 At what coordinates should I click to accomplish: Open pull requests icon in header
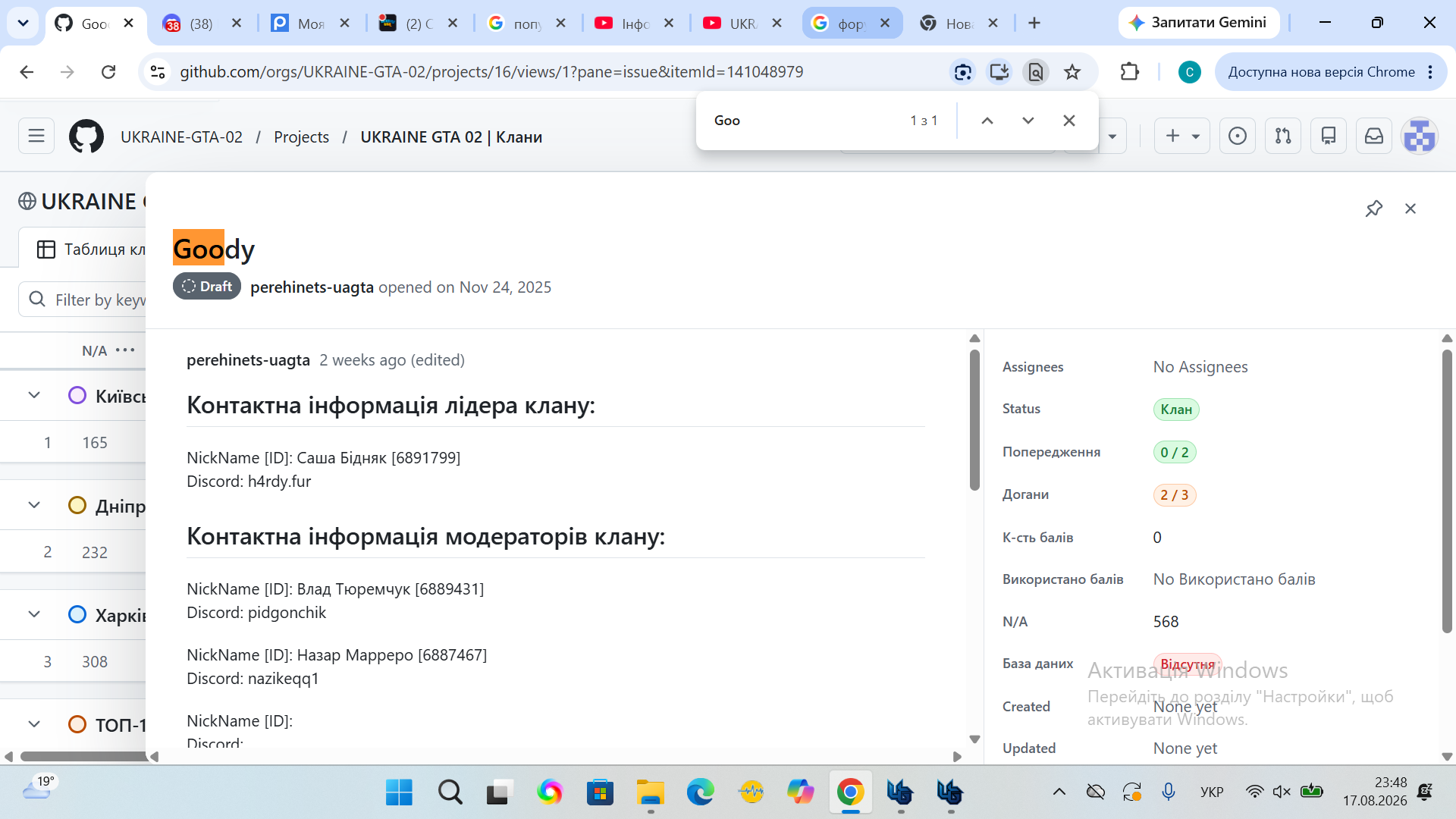(1283, 136)
